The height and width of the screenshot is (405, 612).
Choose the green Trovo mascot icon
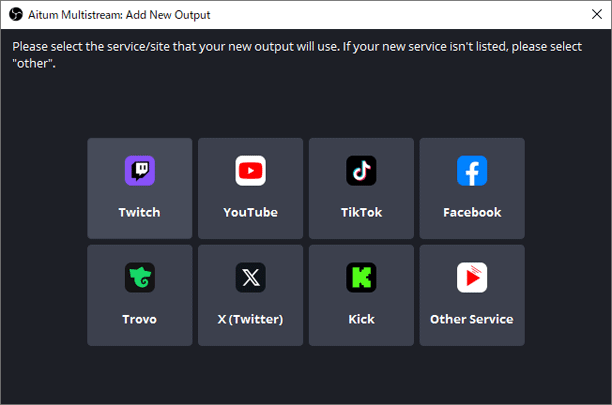pyautogui.click(x=140, y=277)
